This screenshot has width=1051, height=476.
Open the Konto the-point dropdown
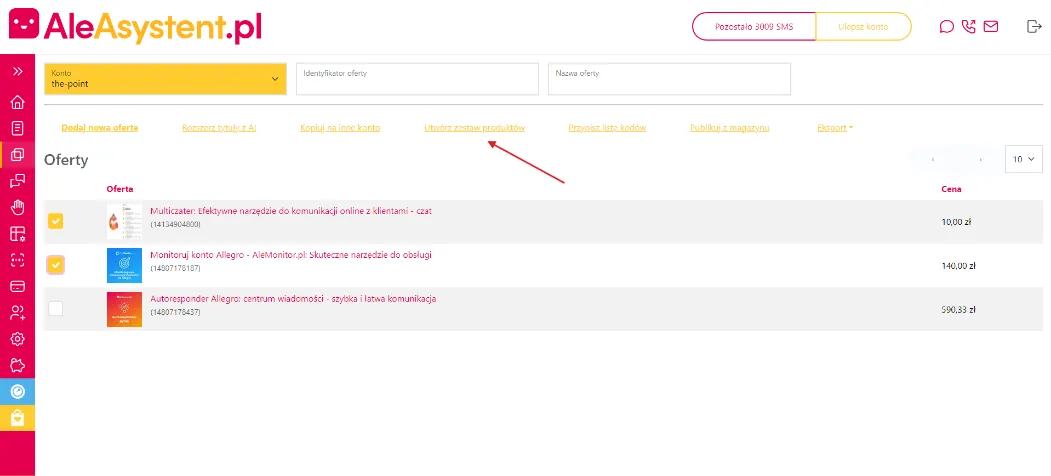[x=165, y=79]
